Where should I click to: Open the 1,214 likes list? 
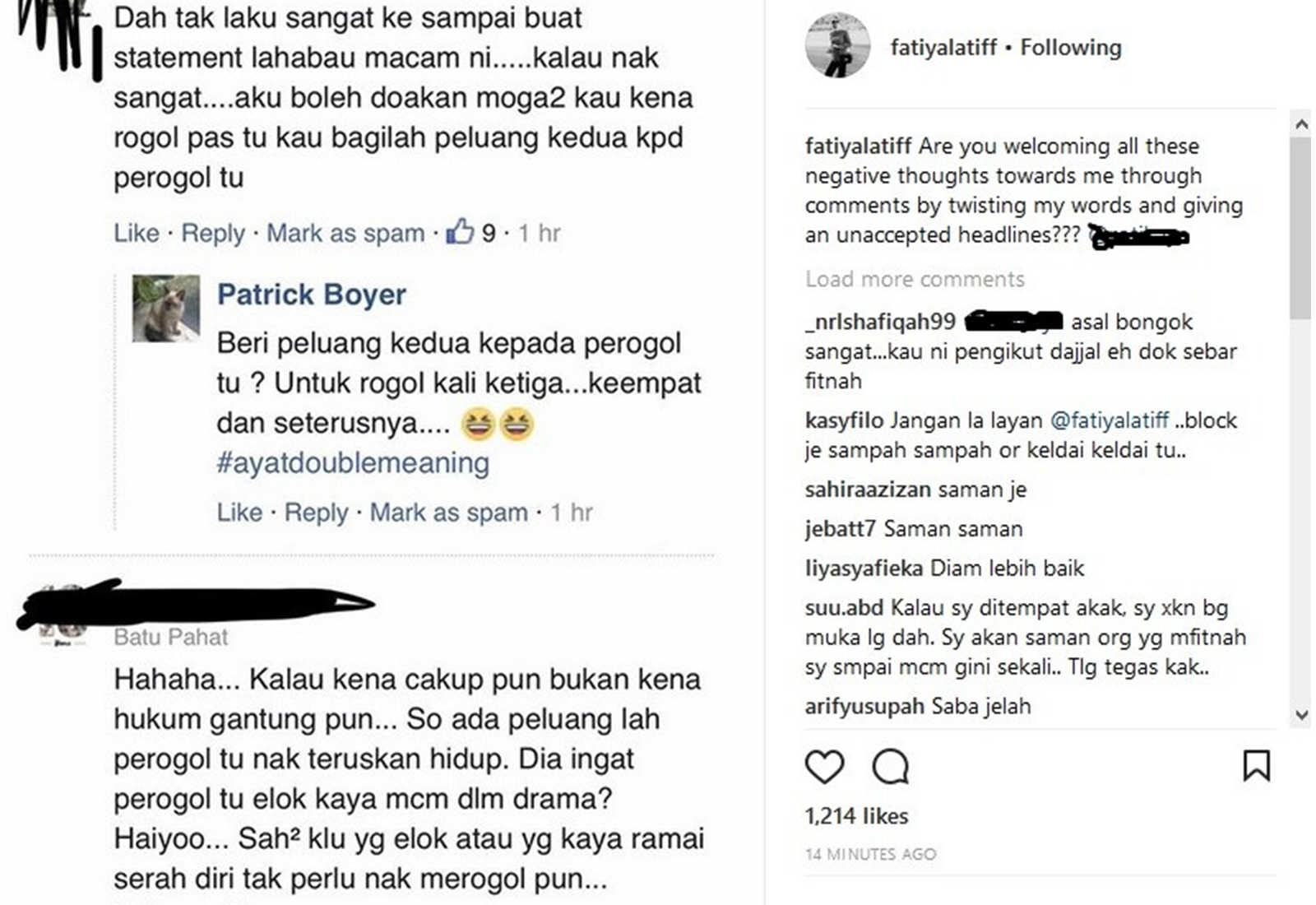pos(856,816)
